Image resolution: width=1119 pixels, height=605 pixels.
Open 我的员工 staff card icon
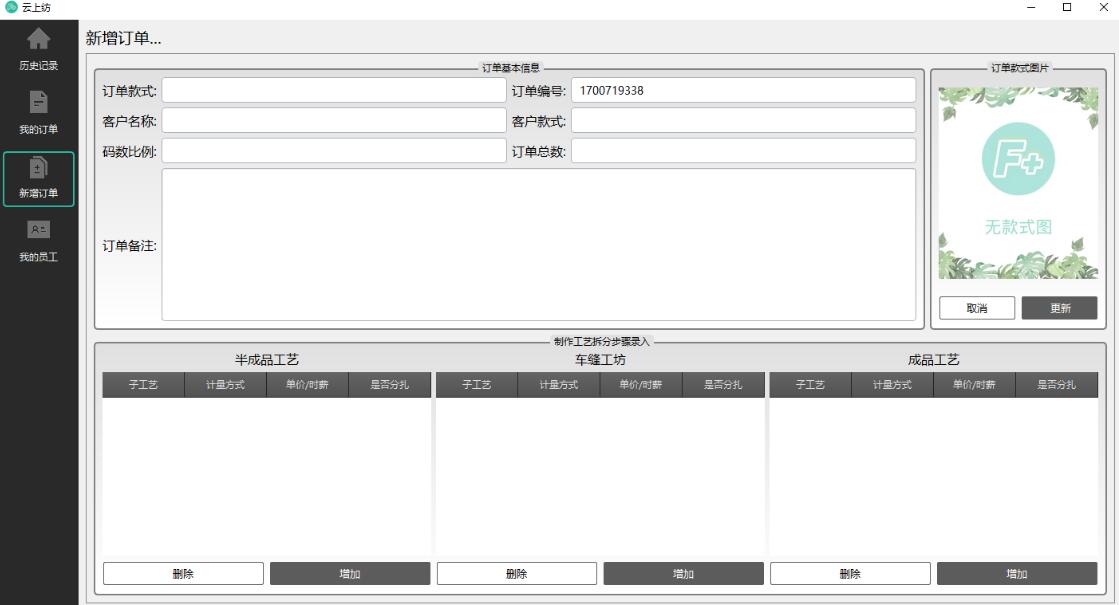click(x=39, y=230)
